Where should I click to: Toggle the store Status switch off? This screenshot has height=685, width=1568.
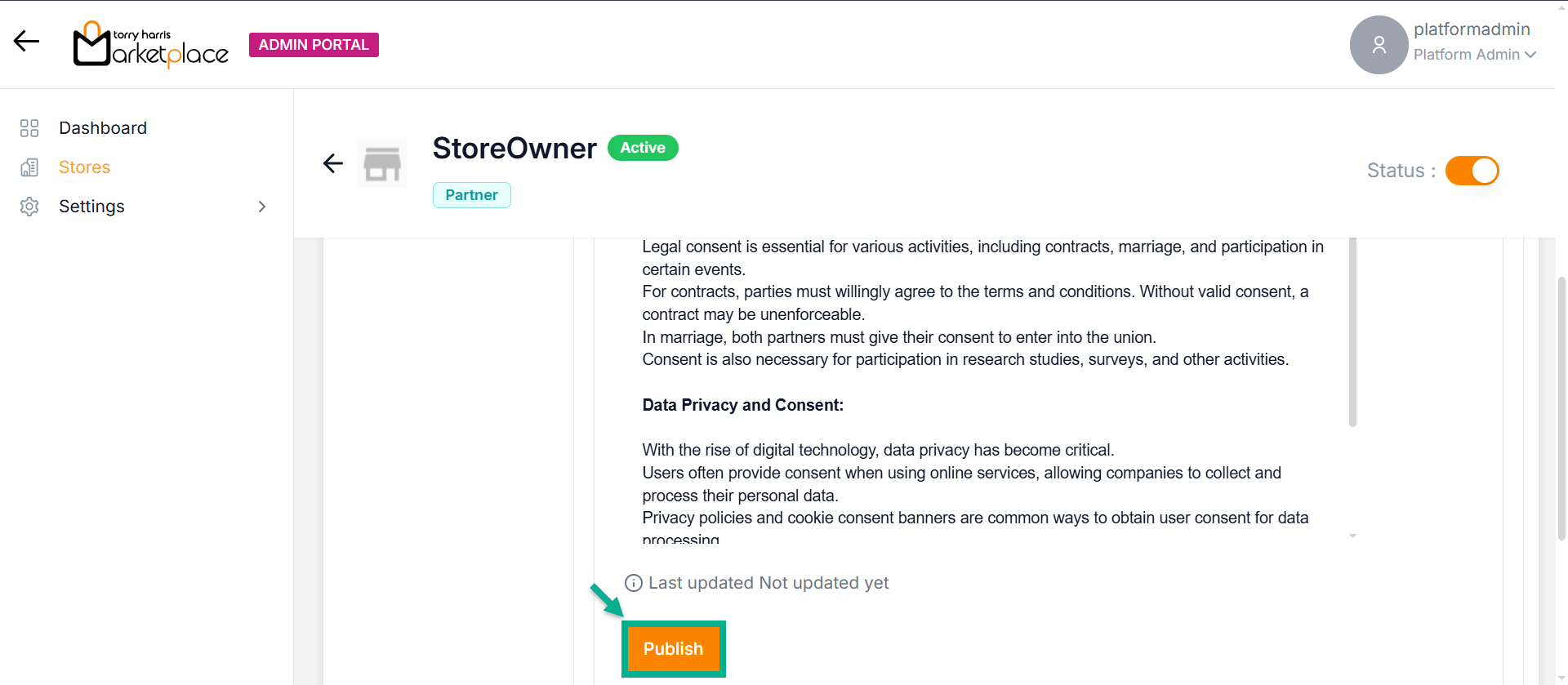pos(1472,171)
